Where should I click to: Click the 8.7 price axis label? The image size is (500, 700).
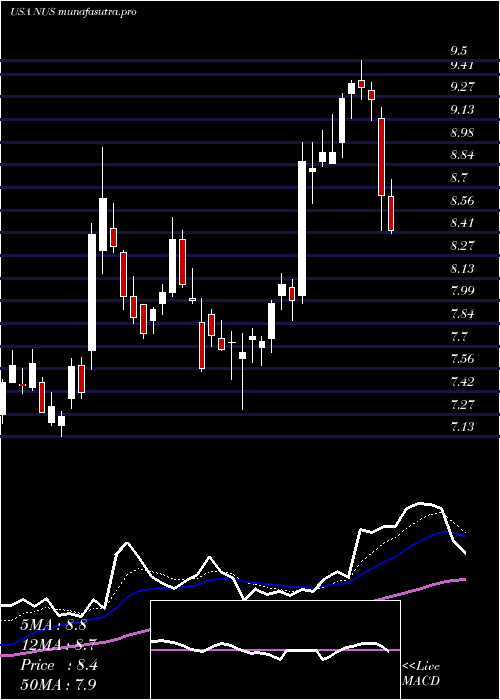point(458,178)
